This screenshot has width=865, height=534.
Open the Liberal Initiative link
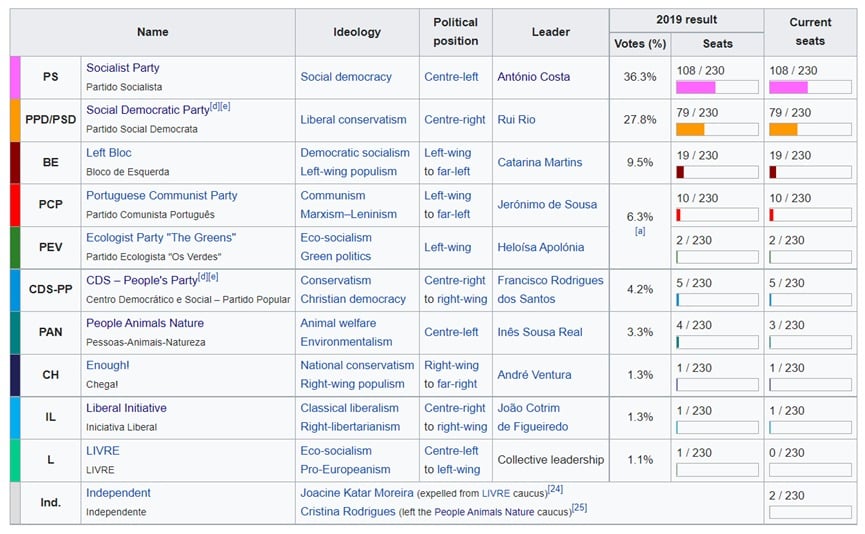click(x=126, y=408)
